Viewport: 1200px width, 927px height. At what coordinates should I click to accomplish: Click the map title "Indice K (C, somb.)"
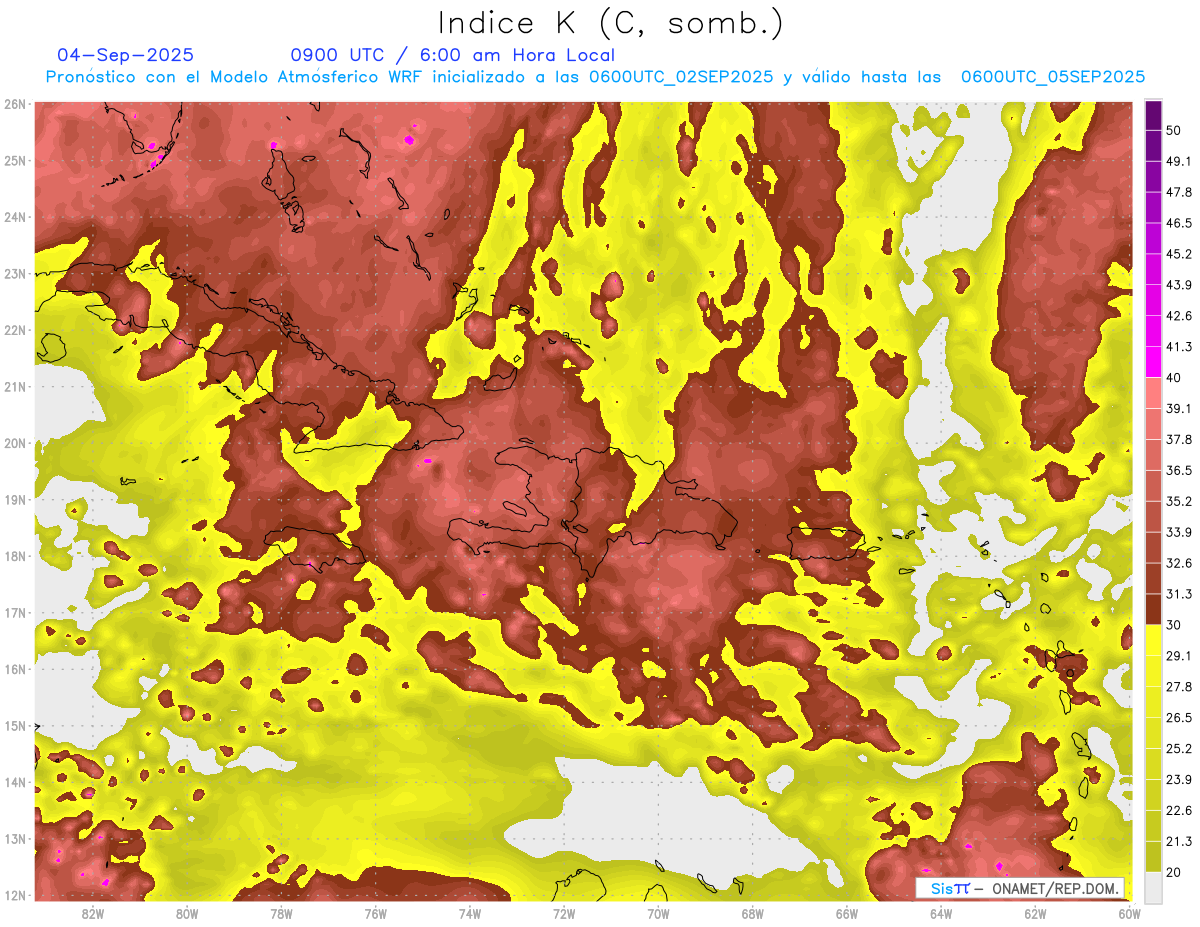click(611, 24)
